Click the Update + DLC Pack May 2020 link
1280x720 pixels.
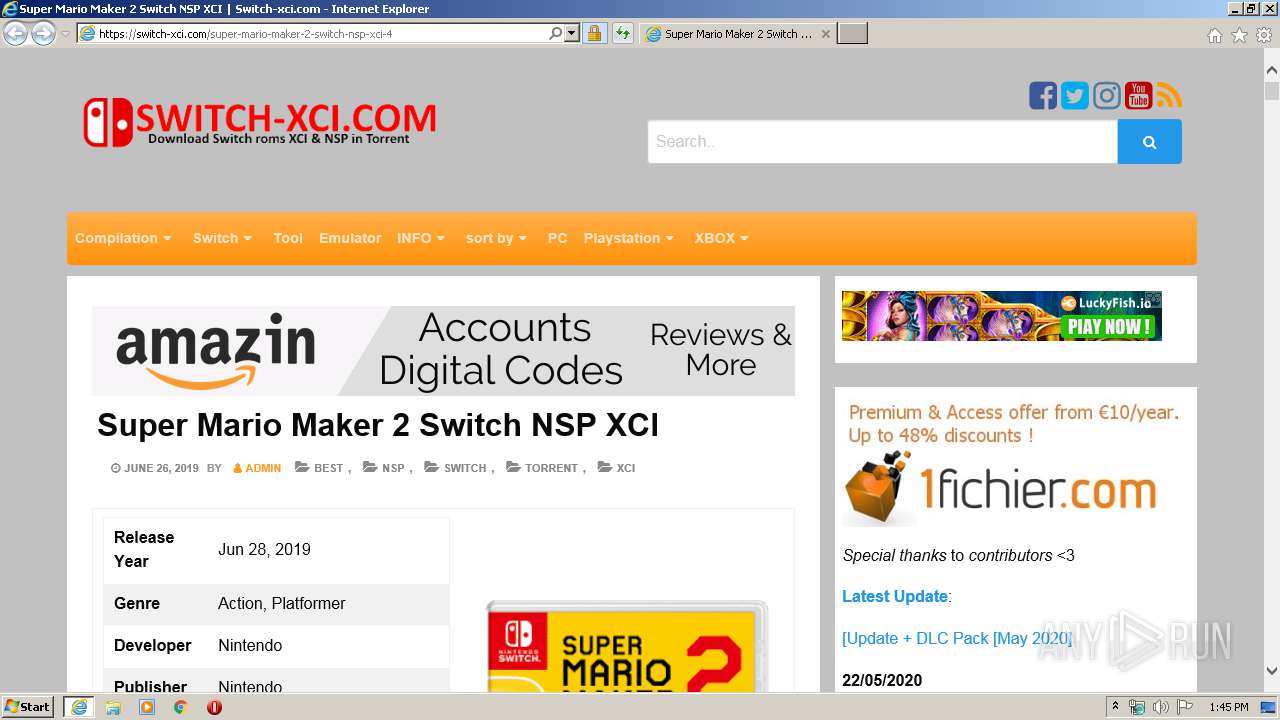(x=957, y=638)
